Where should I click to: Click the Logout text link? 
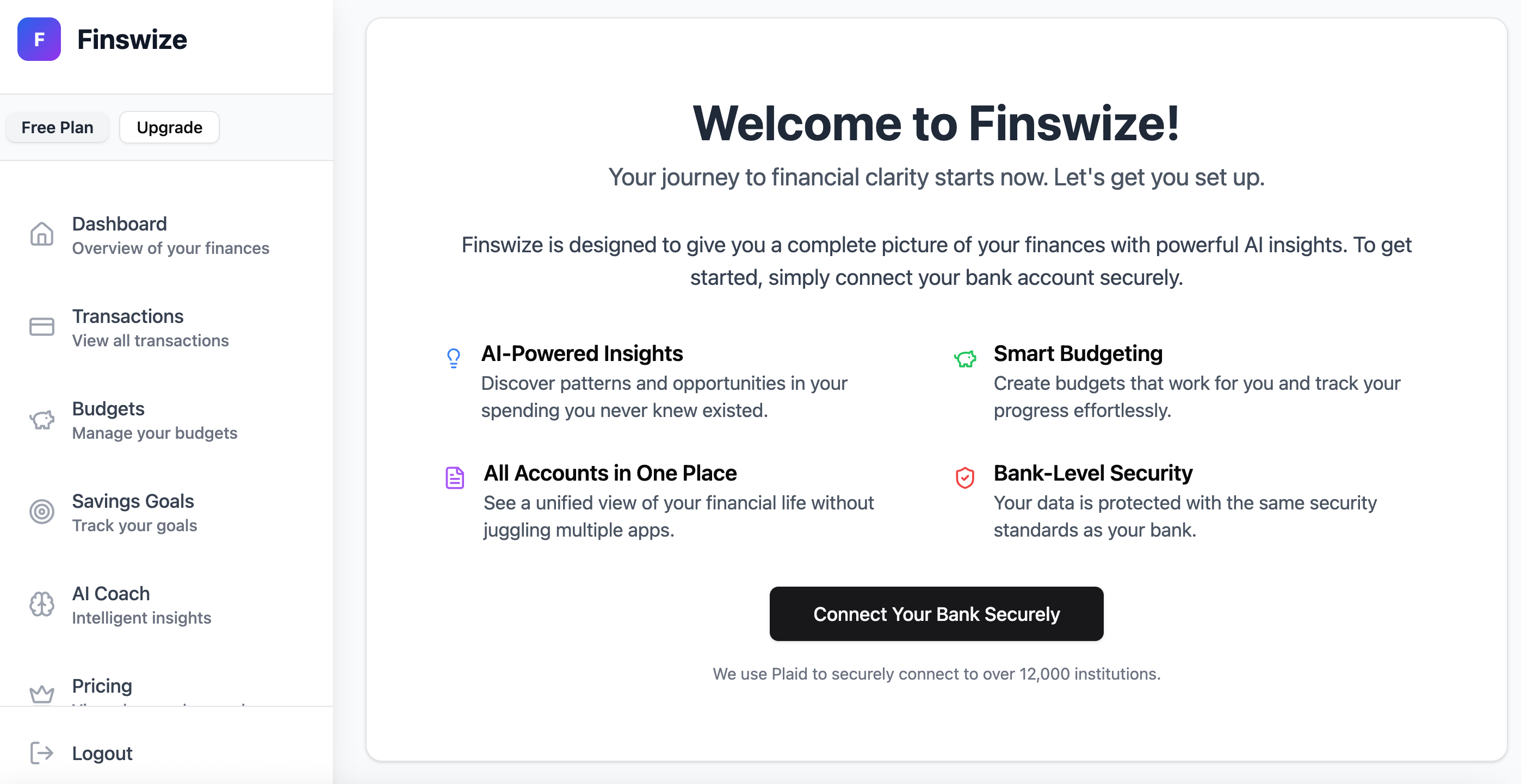pyautogui.click(x=102, y=754)
